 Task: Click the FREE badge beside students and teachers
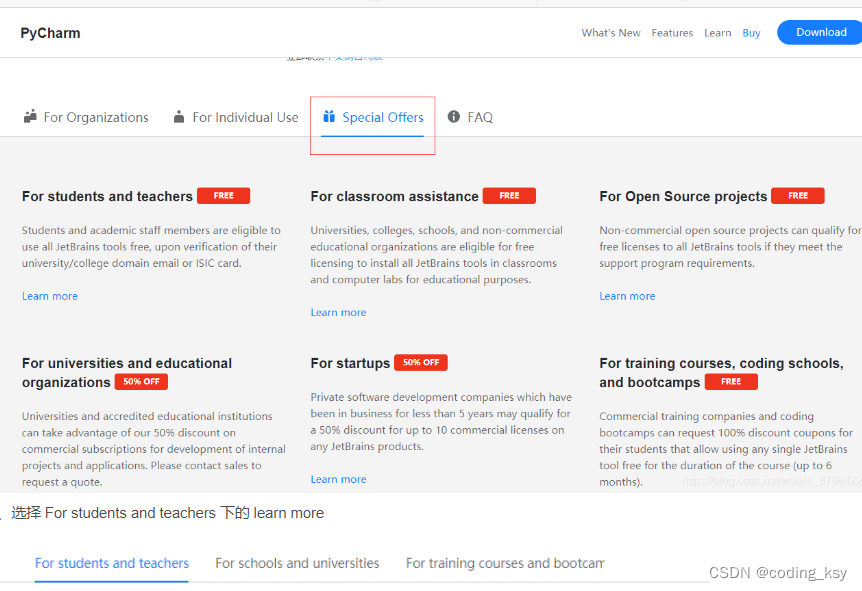[223, 196]
